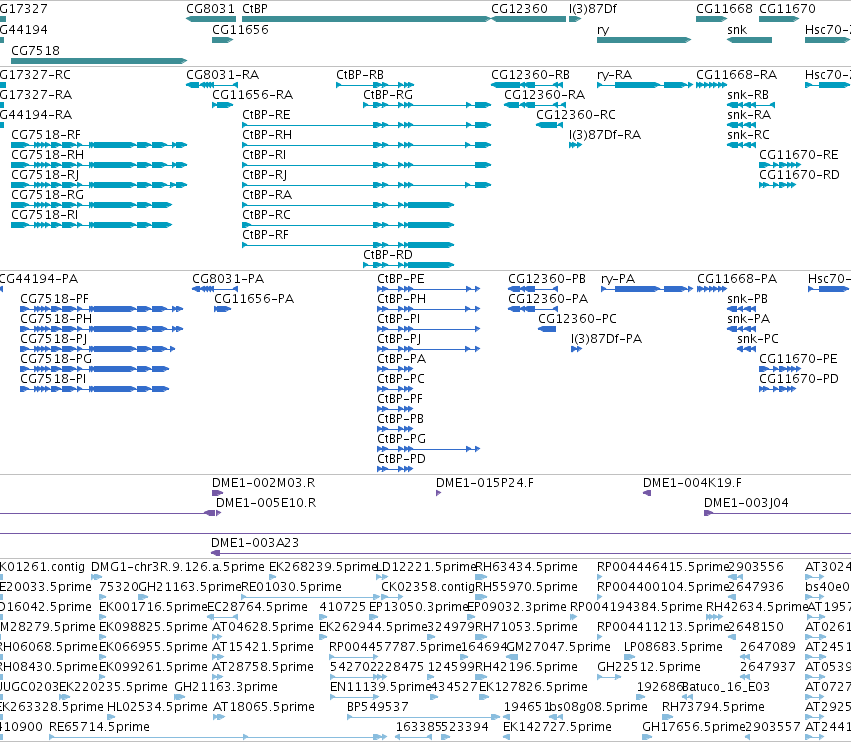Click EST label LP08683.5prime
The width and height of the screenshot is (851, 742).
(673, 646)
